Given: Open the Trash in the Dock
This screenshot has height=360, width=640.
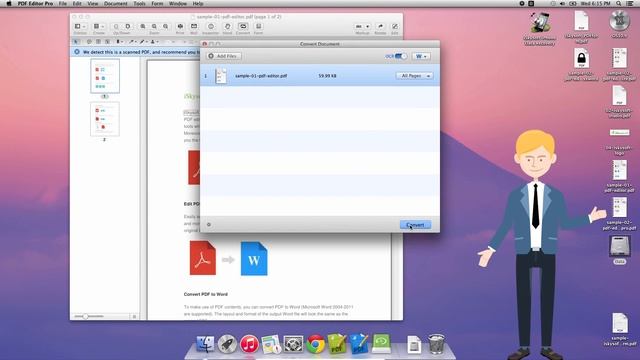Looking at the screenshot, I should tap(436, 344).
